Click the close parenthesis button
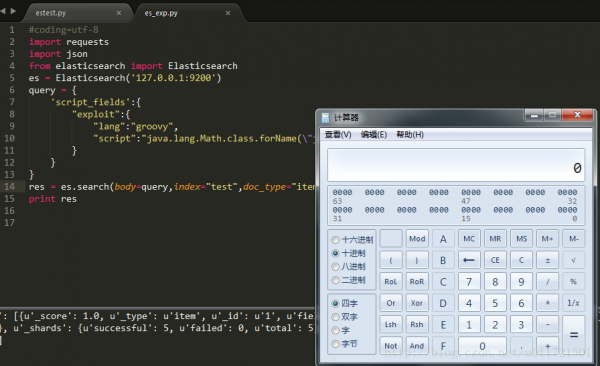This screenshot has width=600, height=366. (x=417, y=260)
